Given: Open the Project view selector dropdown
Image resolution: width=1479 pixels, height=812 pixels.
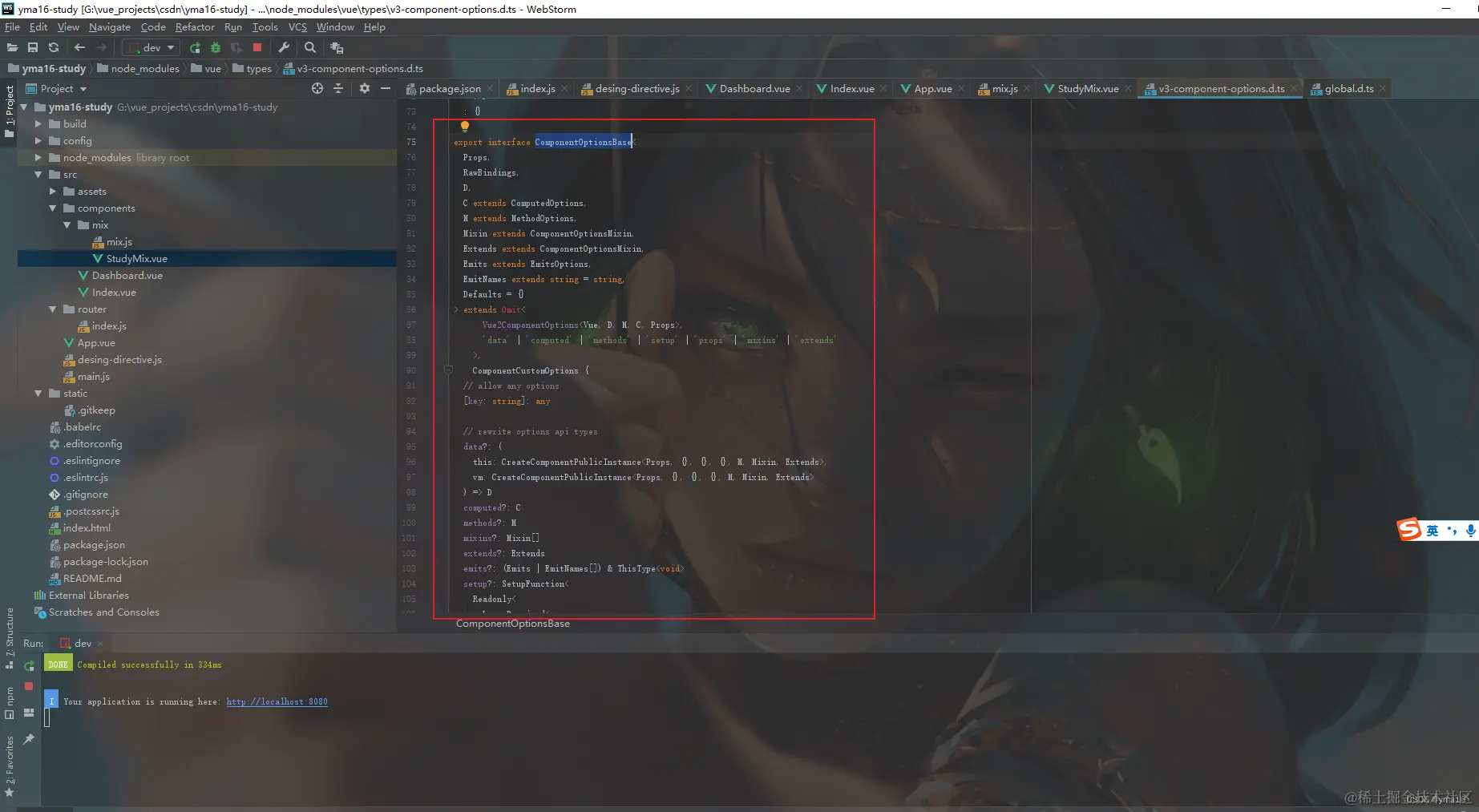Looking at the screenshot, I should 56,88.
